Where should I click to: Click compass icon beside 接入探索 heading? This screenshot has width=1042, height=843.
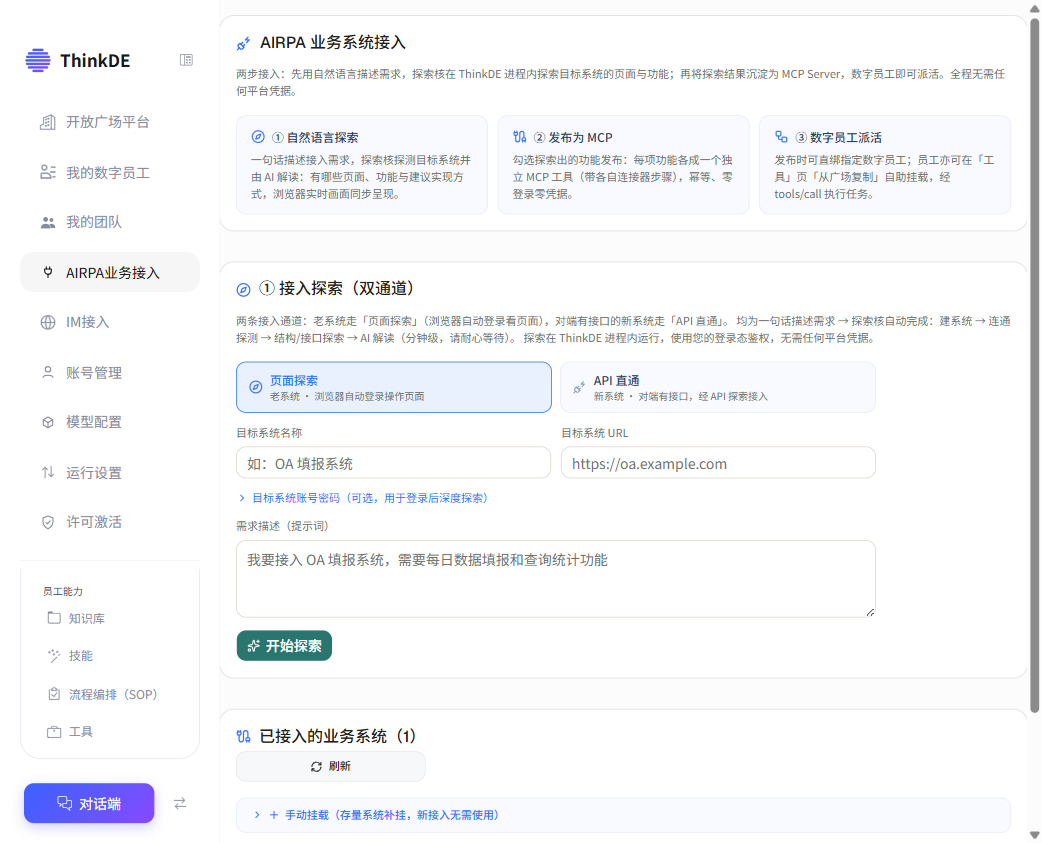pyautogui.click(x=243, y=290)
